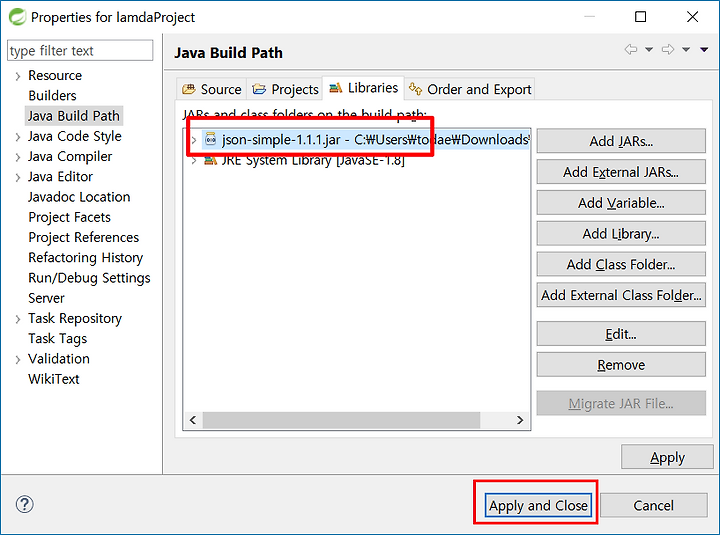
Task: Expand the Task Repository node
Action: (x=18, y=319)
